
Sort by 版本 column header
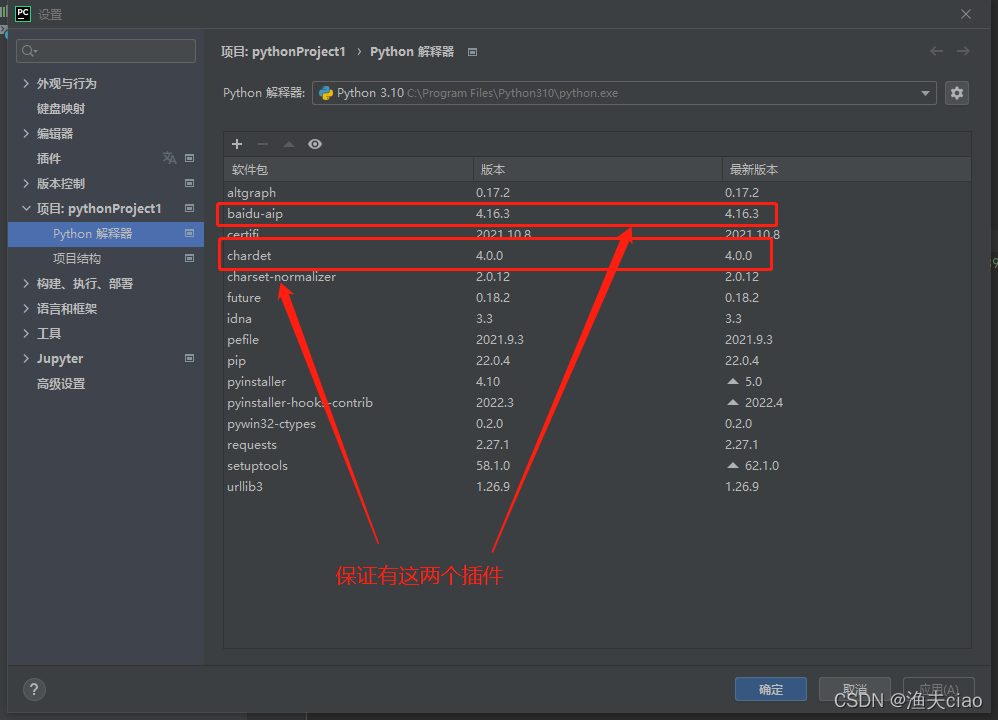tap(598, 169)
